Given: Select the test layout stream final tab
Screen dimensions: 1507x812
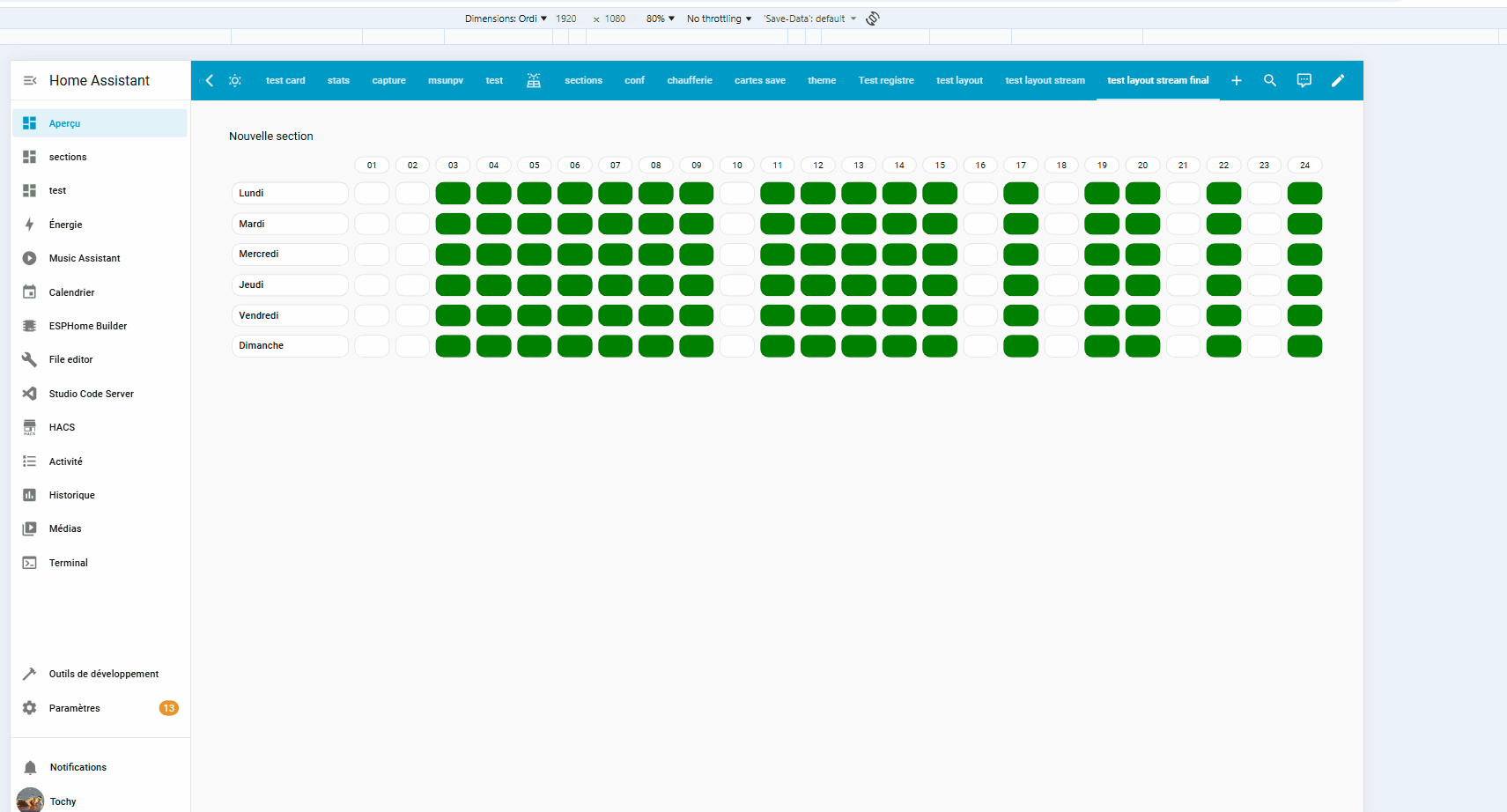Looking at the screenshot, I should tap(1158, 80).
